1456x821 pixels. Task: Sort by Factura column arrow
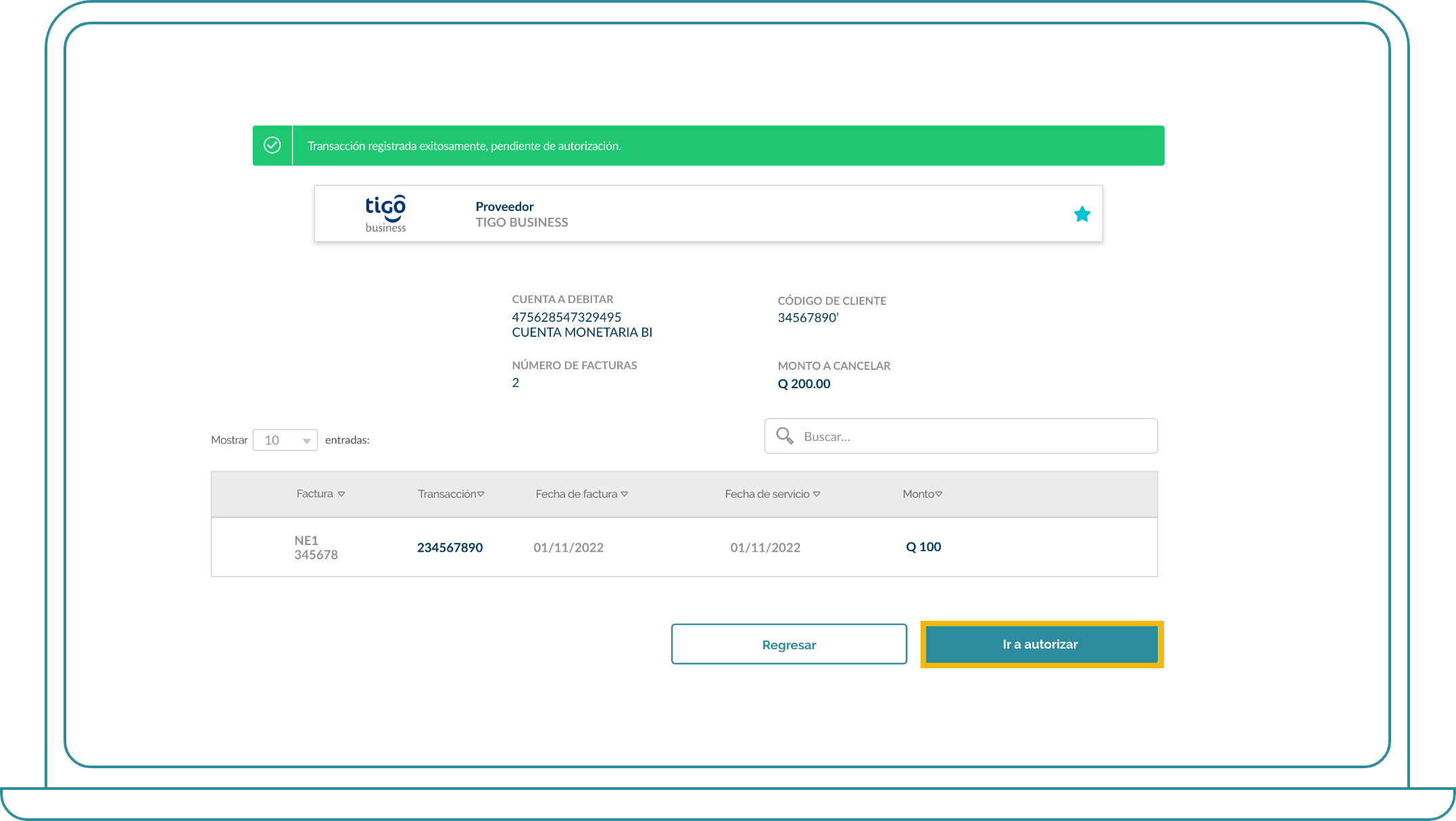click(341, 494)
